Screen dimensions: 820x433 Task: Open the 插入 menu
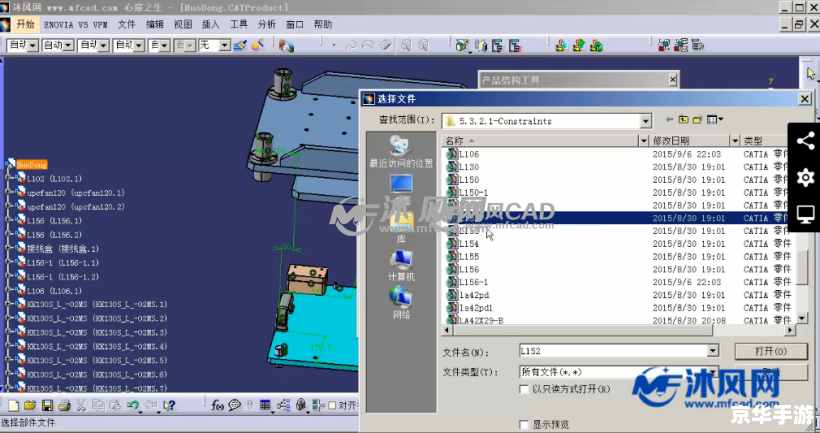[x=211, y=25]
